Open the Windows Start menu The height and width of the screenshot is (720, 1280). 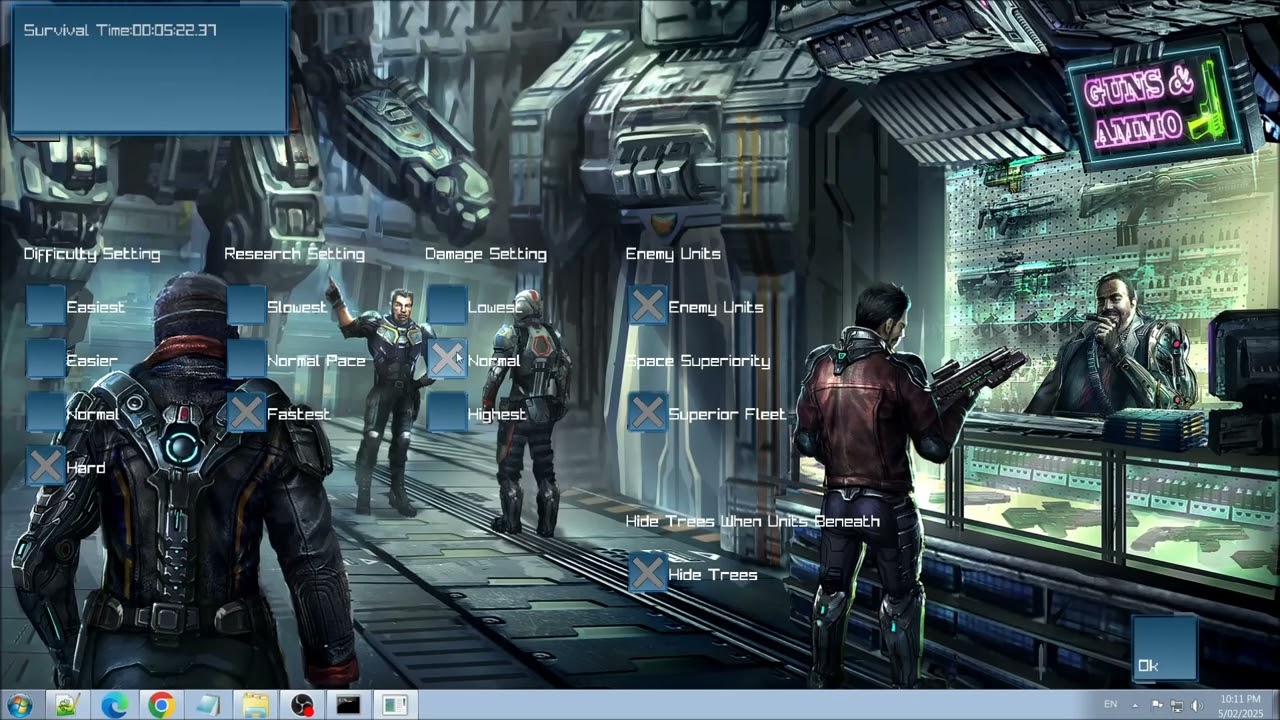coord(20,705)
